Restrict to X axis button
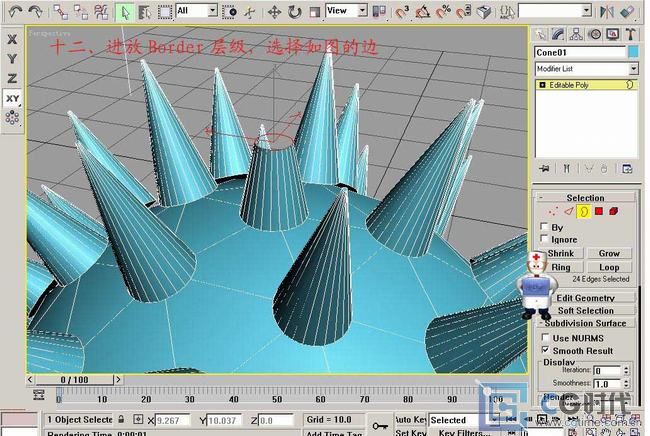Screen dimensions: 650x436 pos(12,39)
